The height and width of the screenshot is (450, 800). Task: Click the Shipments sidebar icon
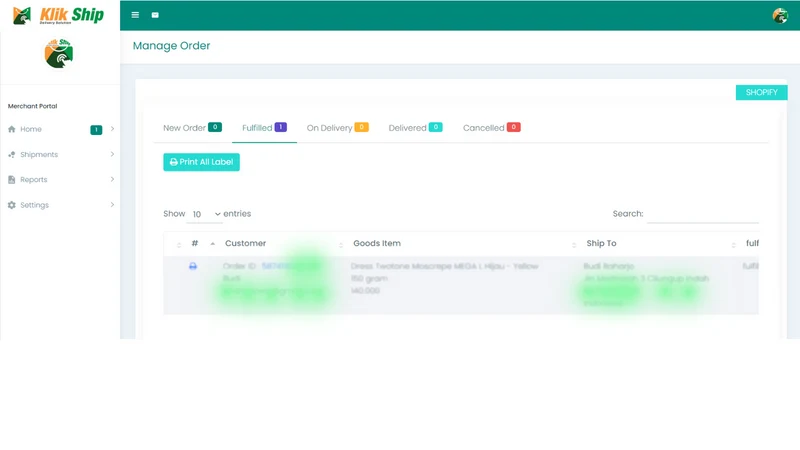(12, 155)
